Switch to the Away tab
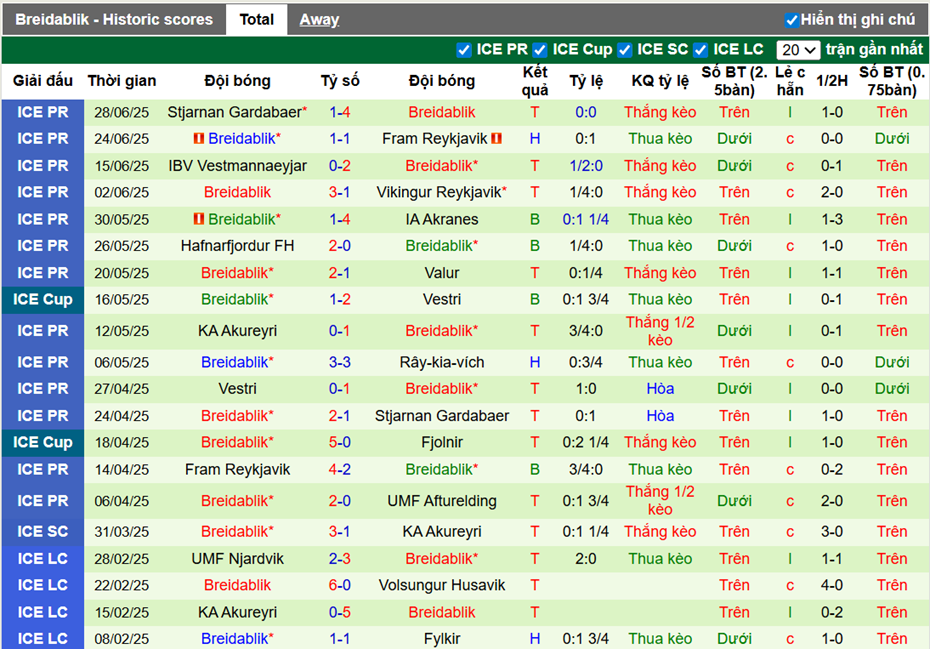This screenshot has width=930, height=649. (319, 20)
